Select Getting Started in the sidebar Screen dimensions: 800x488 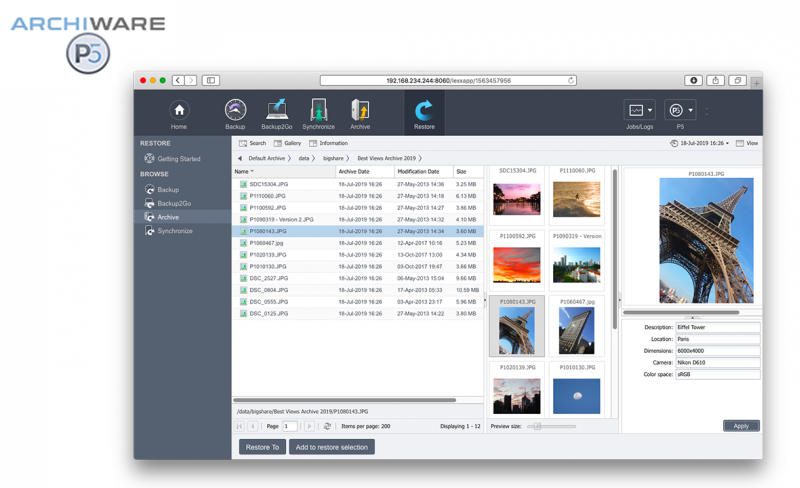(x=178, y=158)
